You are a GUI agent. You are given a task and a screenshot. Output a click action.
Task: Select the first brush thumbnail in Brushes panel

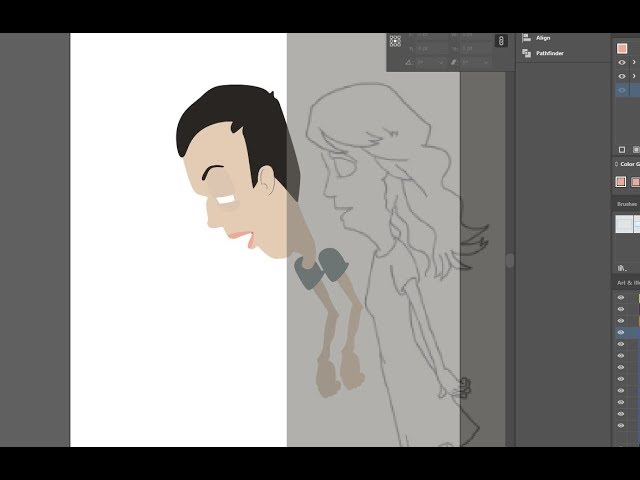point(624,224)
